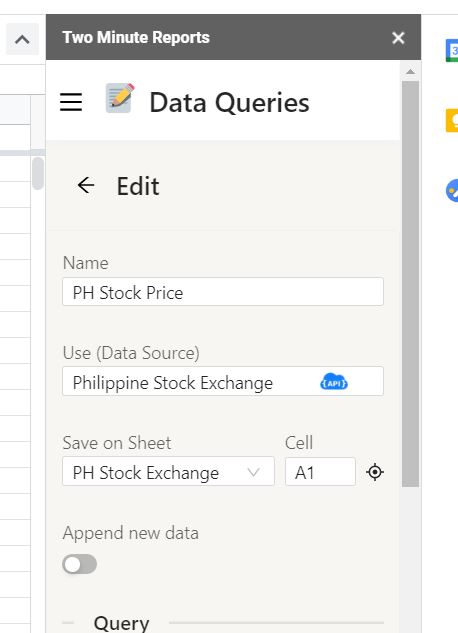Open the Google Keep side panel icon

452,120
